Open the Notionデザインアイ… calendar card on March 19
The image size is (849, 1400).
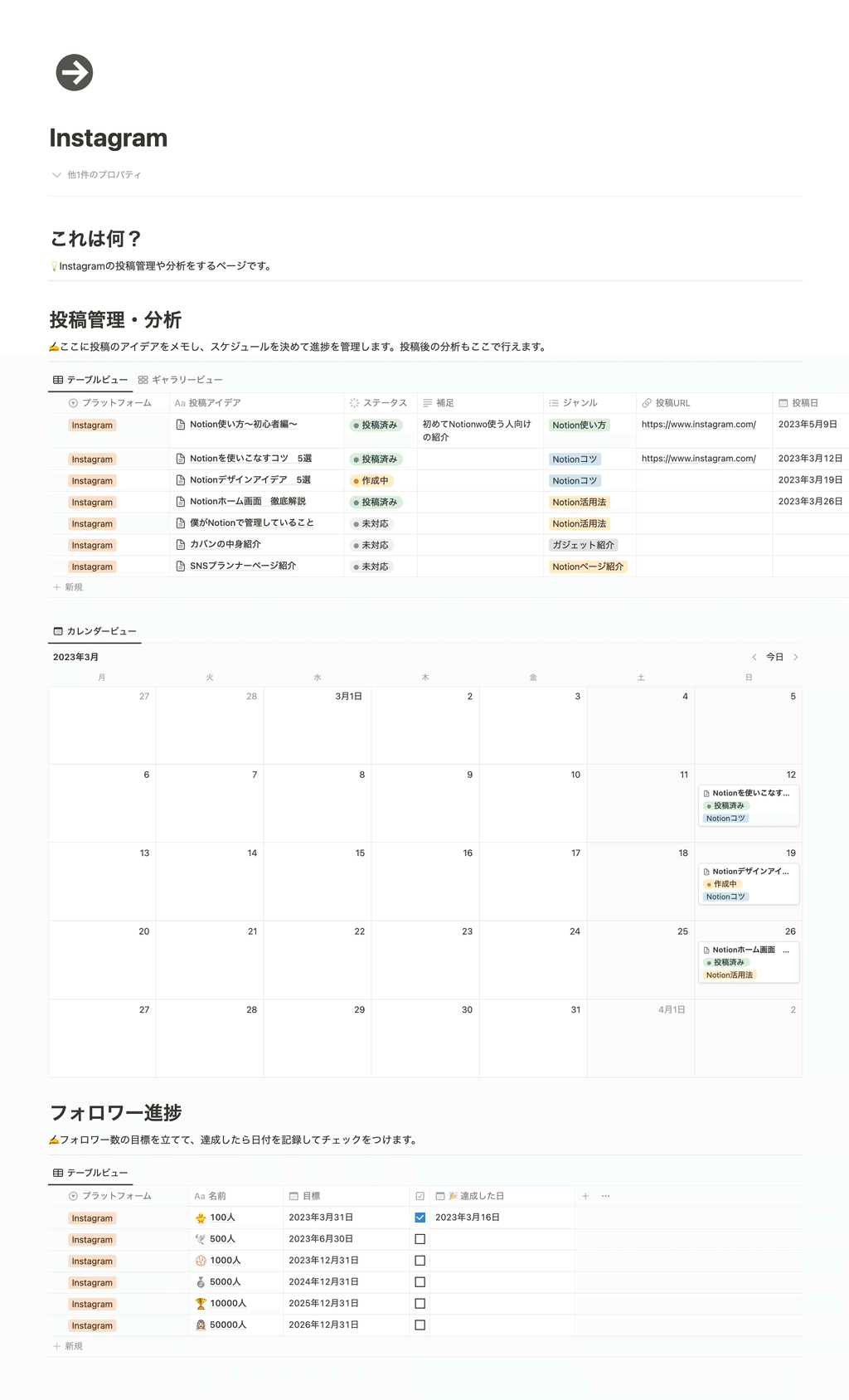[749, 884]
